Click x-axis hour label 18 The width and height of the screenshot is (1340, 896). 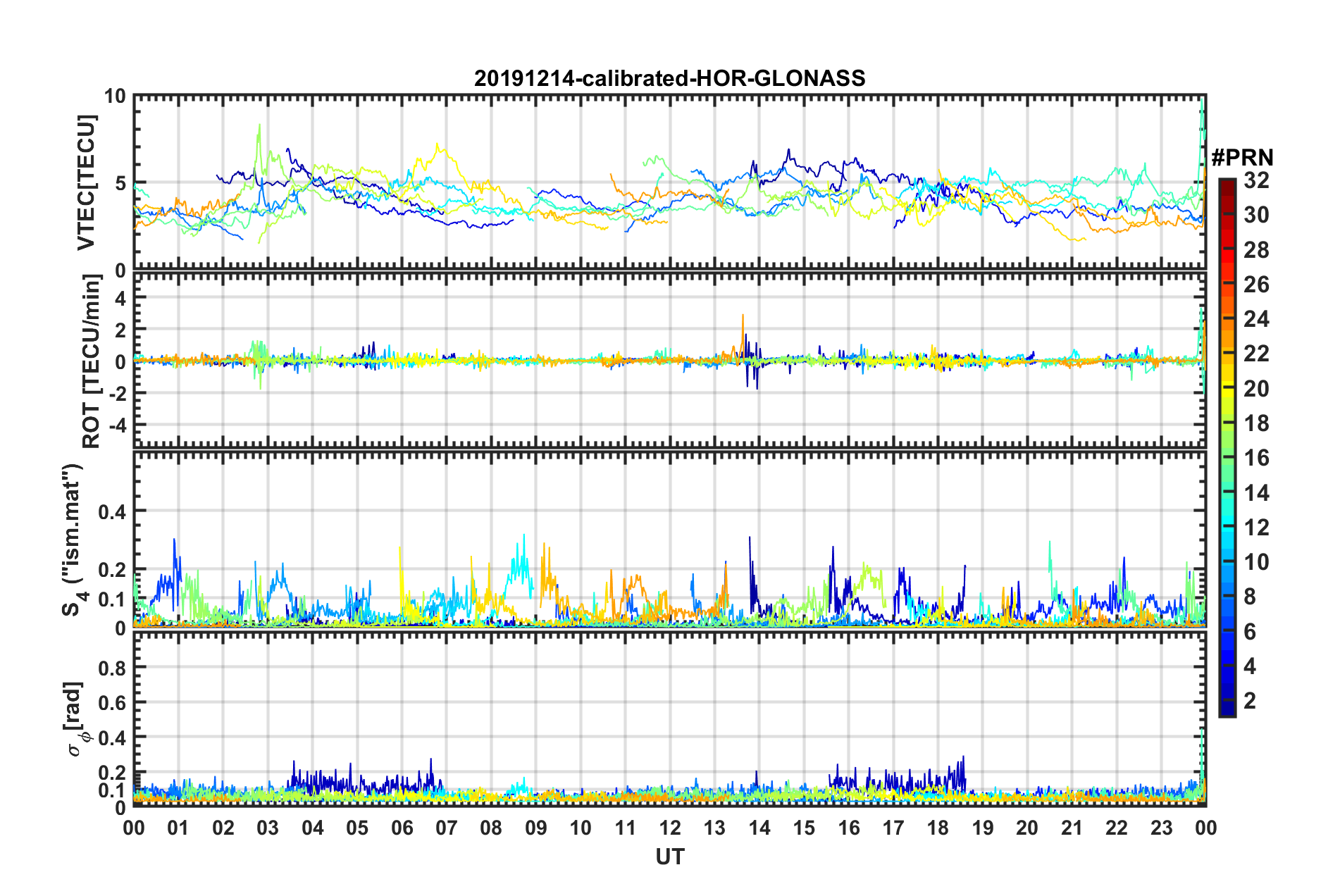pos(938,828)
